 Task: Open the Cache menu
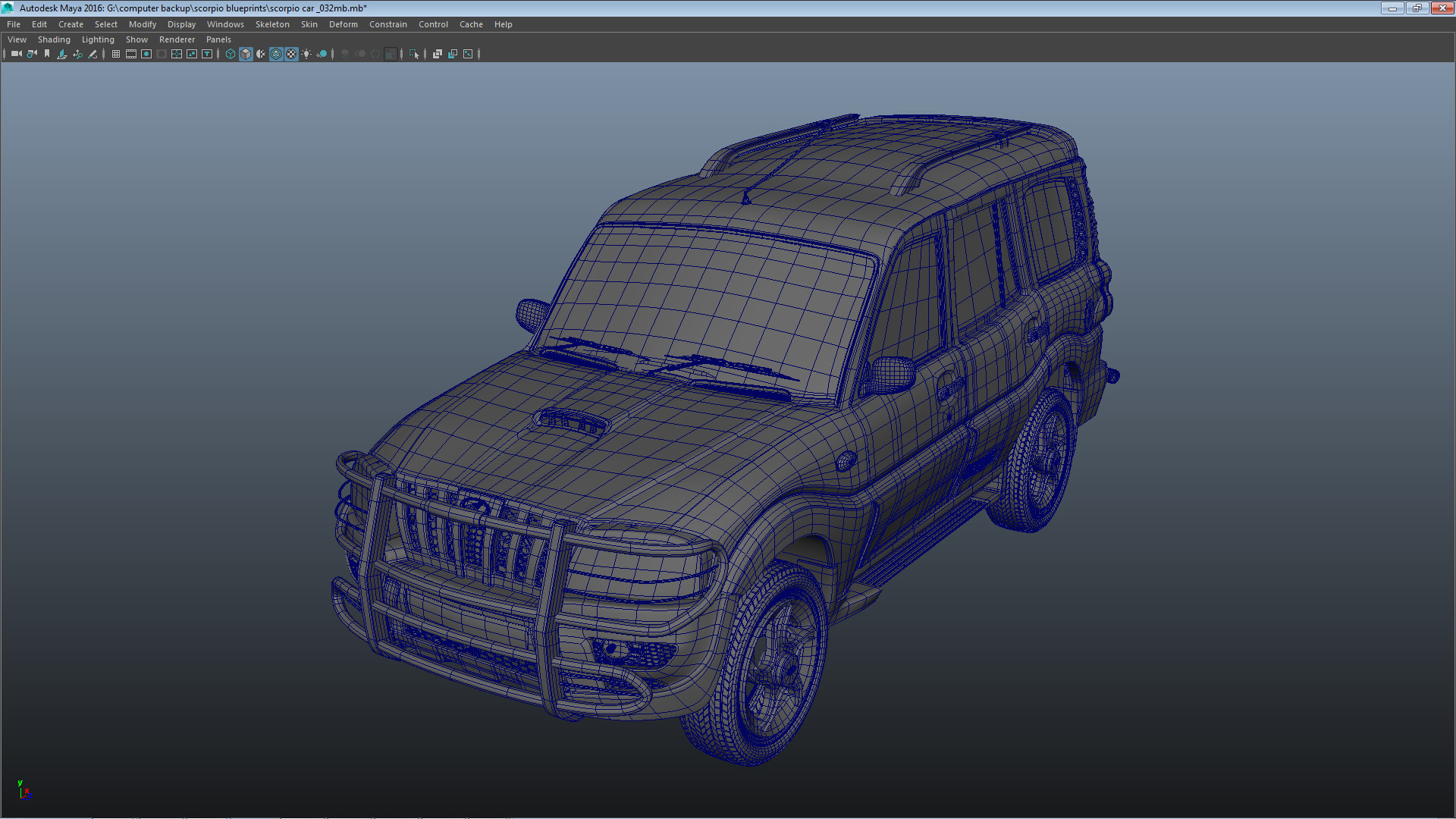tap(471, 24)
